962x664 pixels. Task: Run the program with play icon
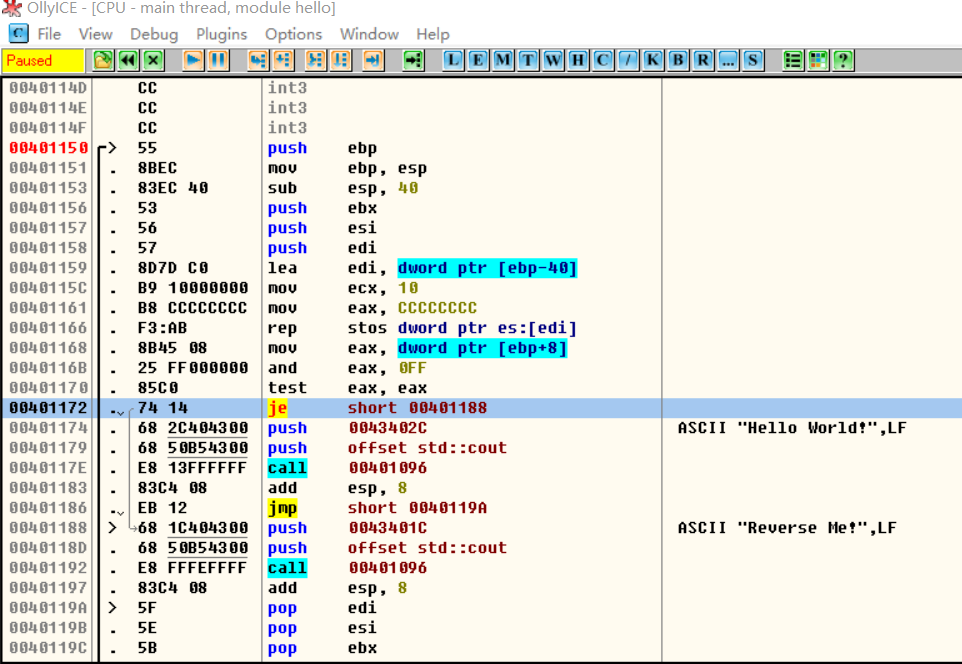tap(194, 60)
